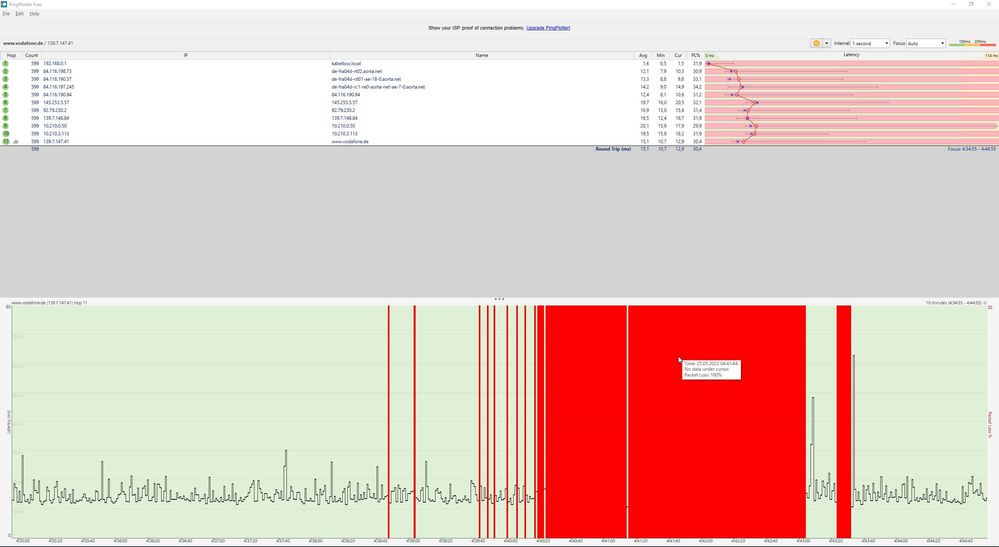The width and height of the screenshot is (999, 547).
Task: Click the three-dot splitter handle above the timeline graph
Action: (x=500, y=299)
